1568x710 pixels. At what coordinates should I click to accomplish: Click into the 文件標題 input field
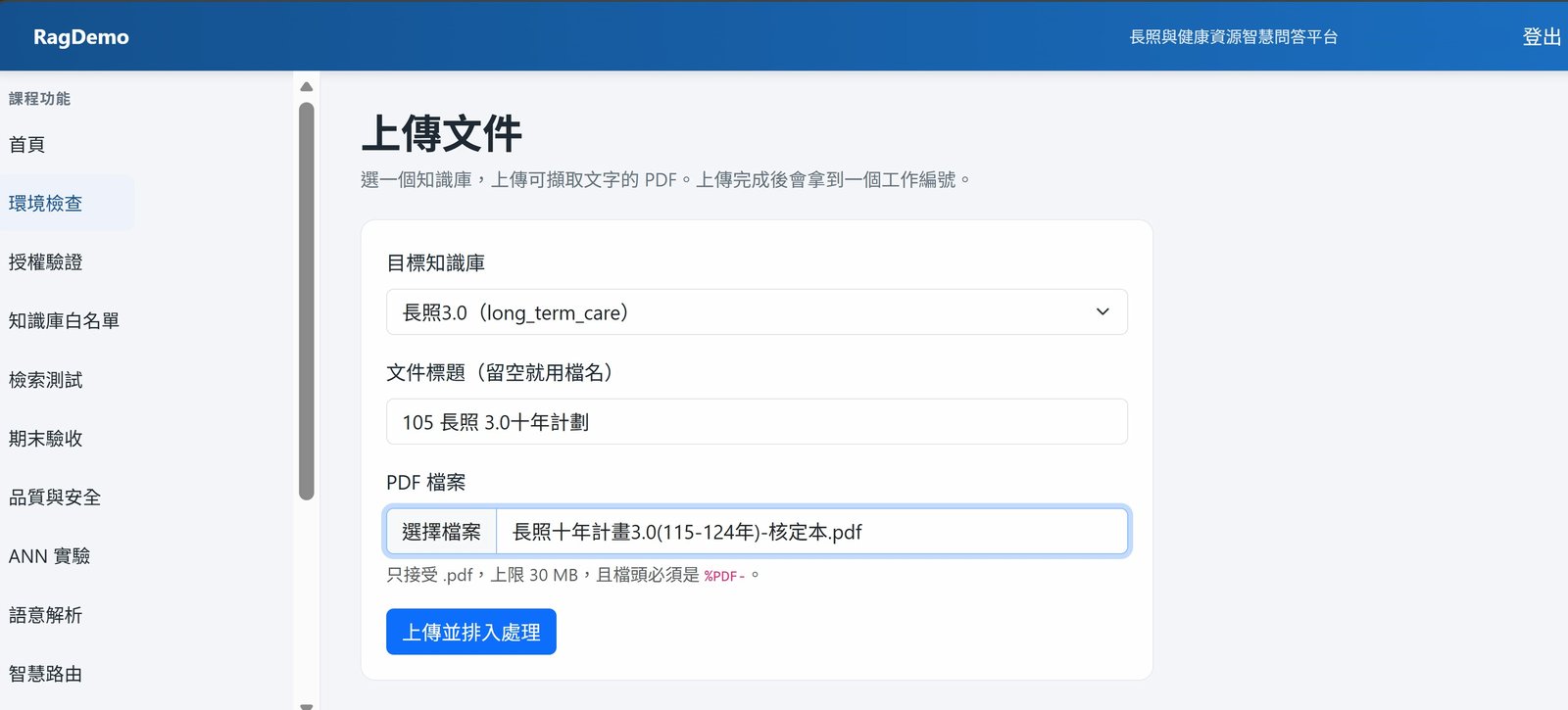(757, 422)
